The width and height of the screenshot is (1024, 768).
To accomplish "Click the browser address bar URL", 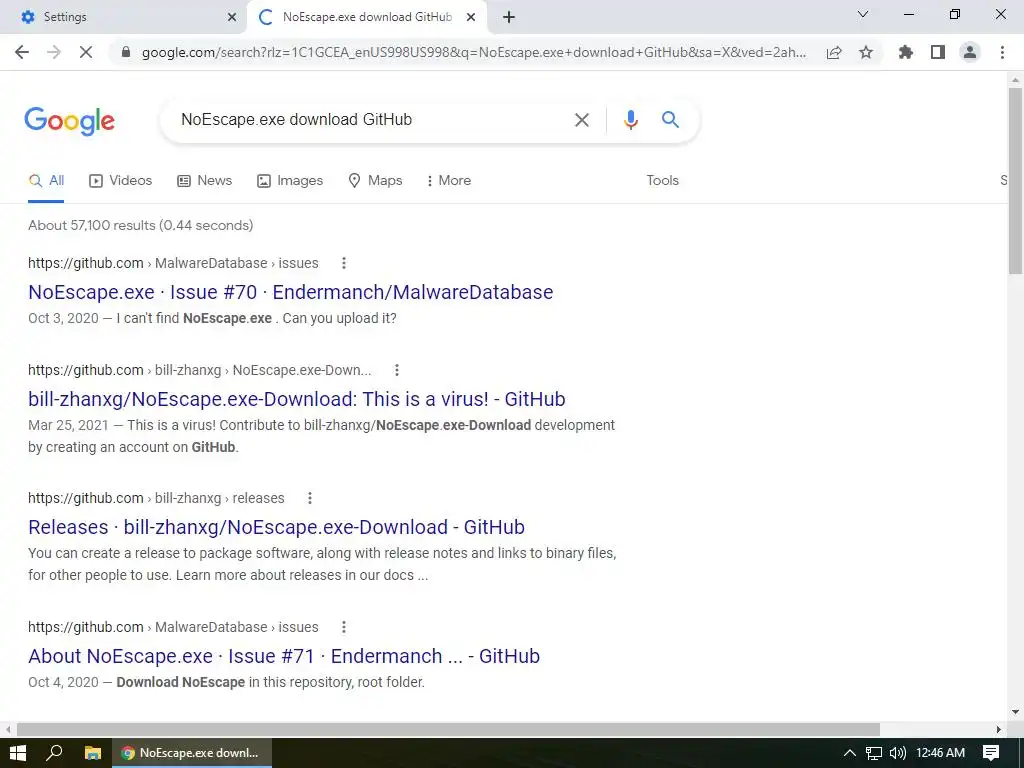I will pyautogui.click(x=473, y=52).
